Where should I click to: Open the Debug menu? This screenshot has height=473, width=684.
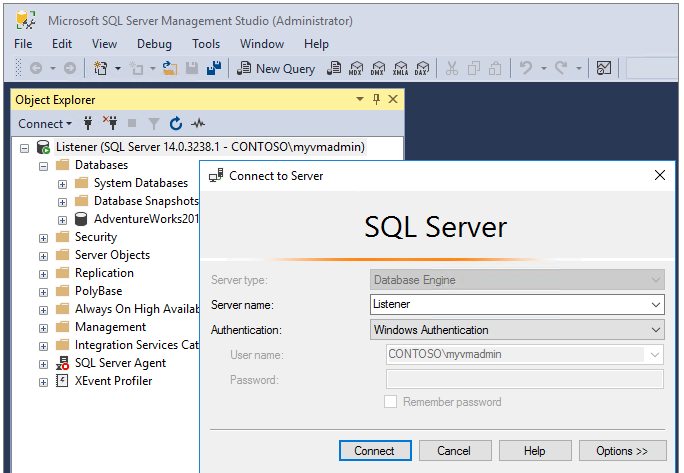coord(154,44)
